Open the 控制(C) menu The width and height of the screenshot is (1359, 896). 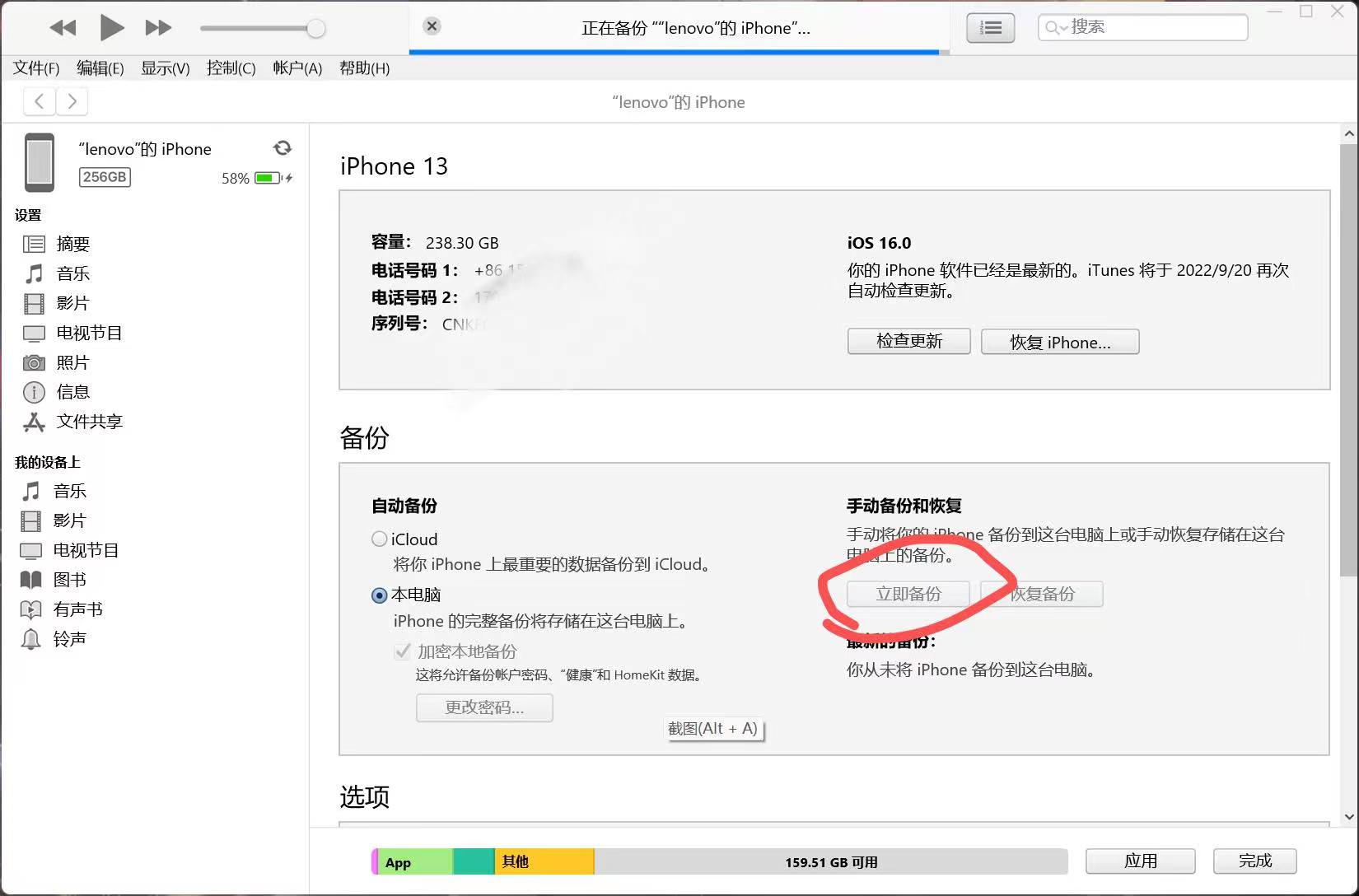[x=231, y=68]
